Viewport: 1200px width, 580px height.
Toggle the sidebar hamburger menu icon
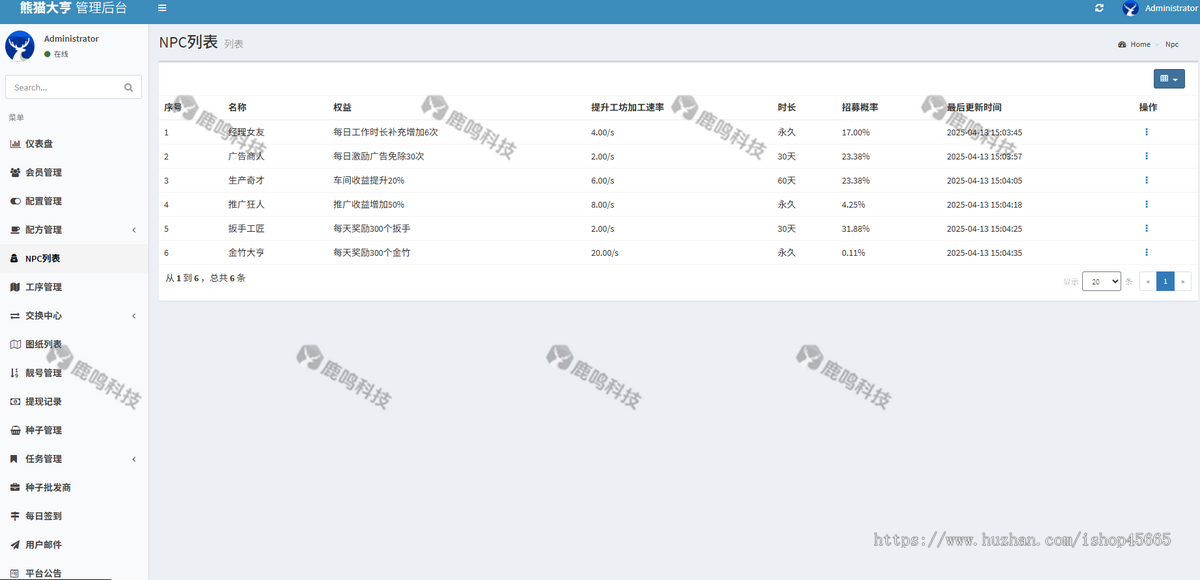coord(162,8)
